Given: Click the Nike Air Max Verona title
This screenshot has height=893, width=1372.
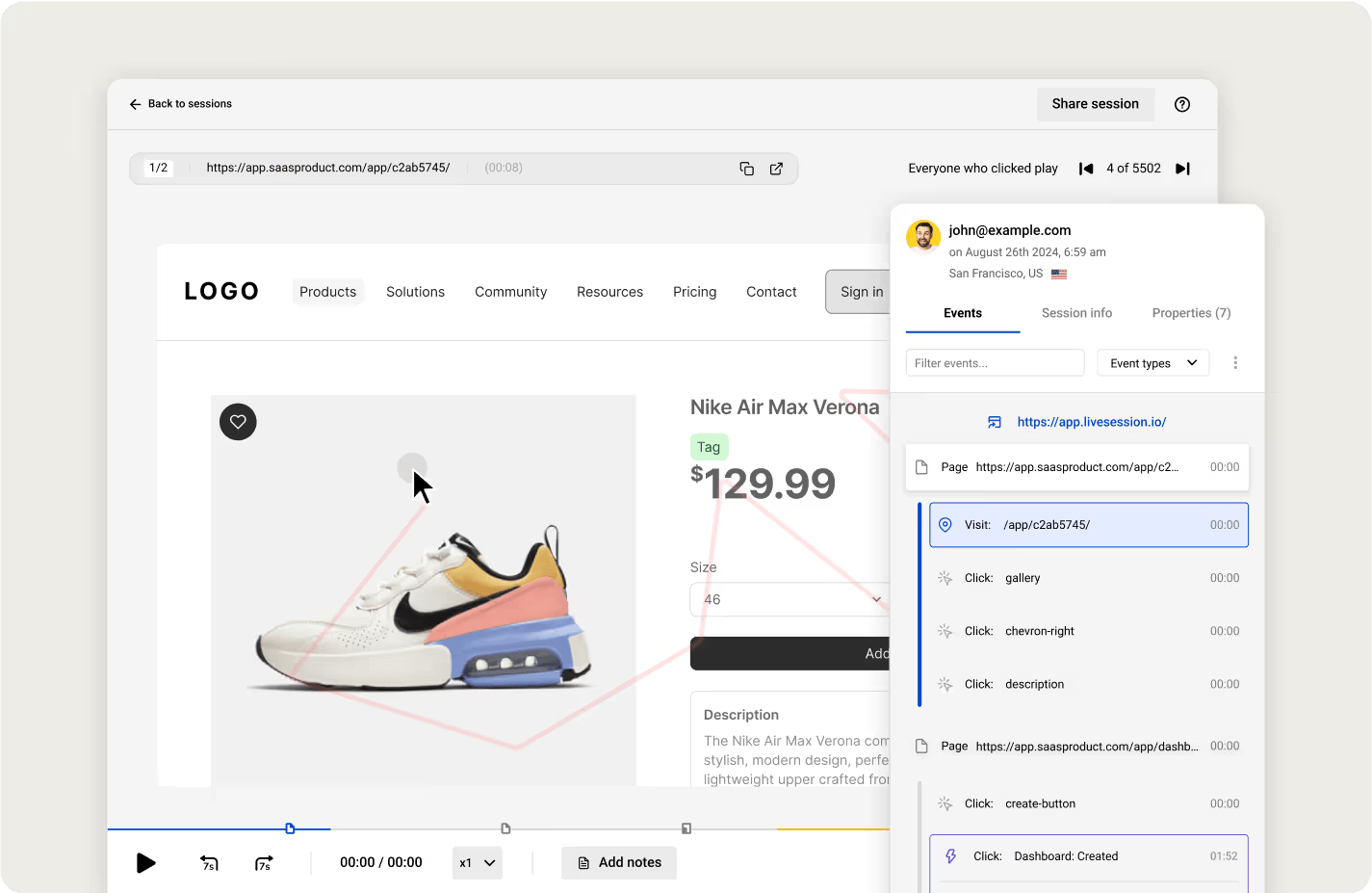Looking at the screenshot, I should 785,407.
